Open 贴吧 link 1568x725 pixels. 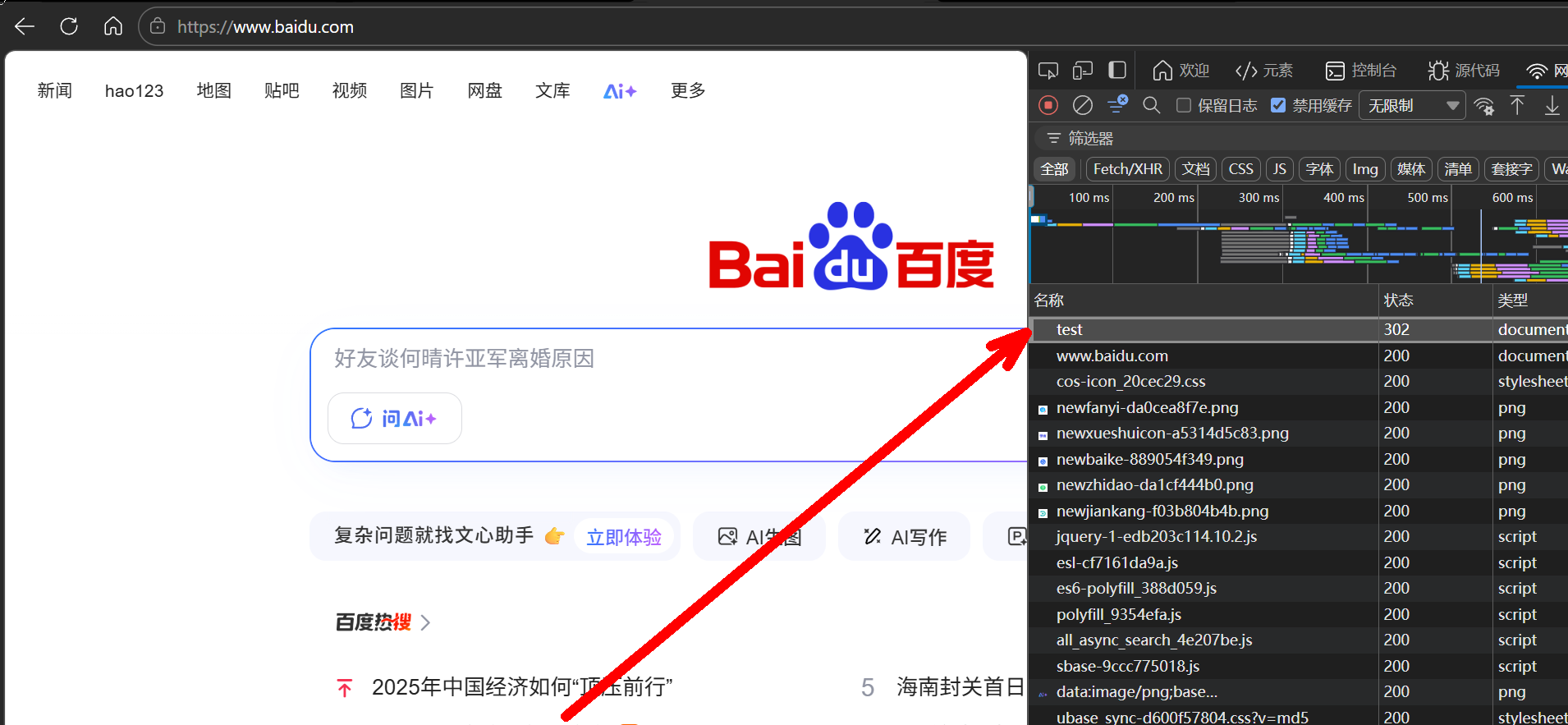tap(282, 90)
